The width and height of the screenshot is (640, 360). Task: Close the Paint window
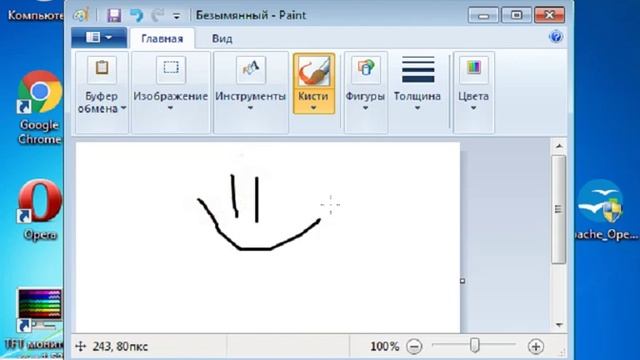pos(549,16)
